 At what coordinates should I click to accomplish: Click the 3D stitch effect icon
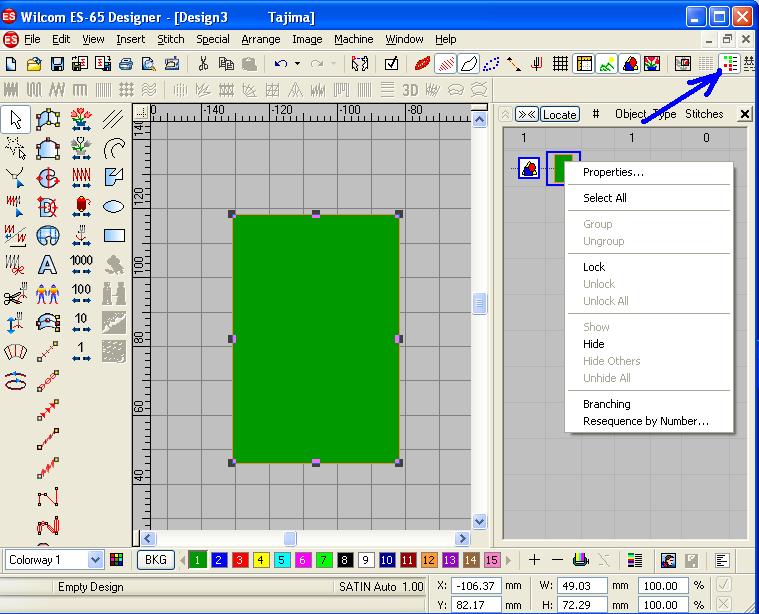click(x=410, y=90)
